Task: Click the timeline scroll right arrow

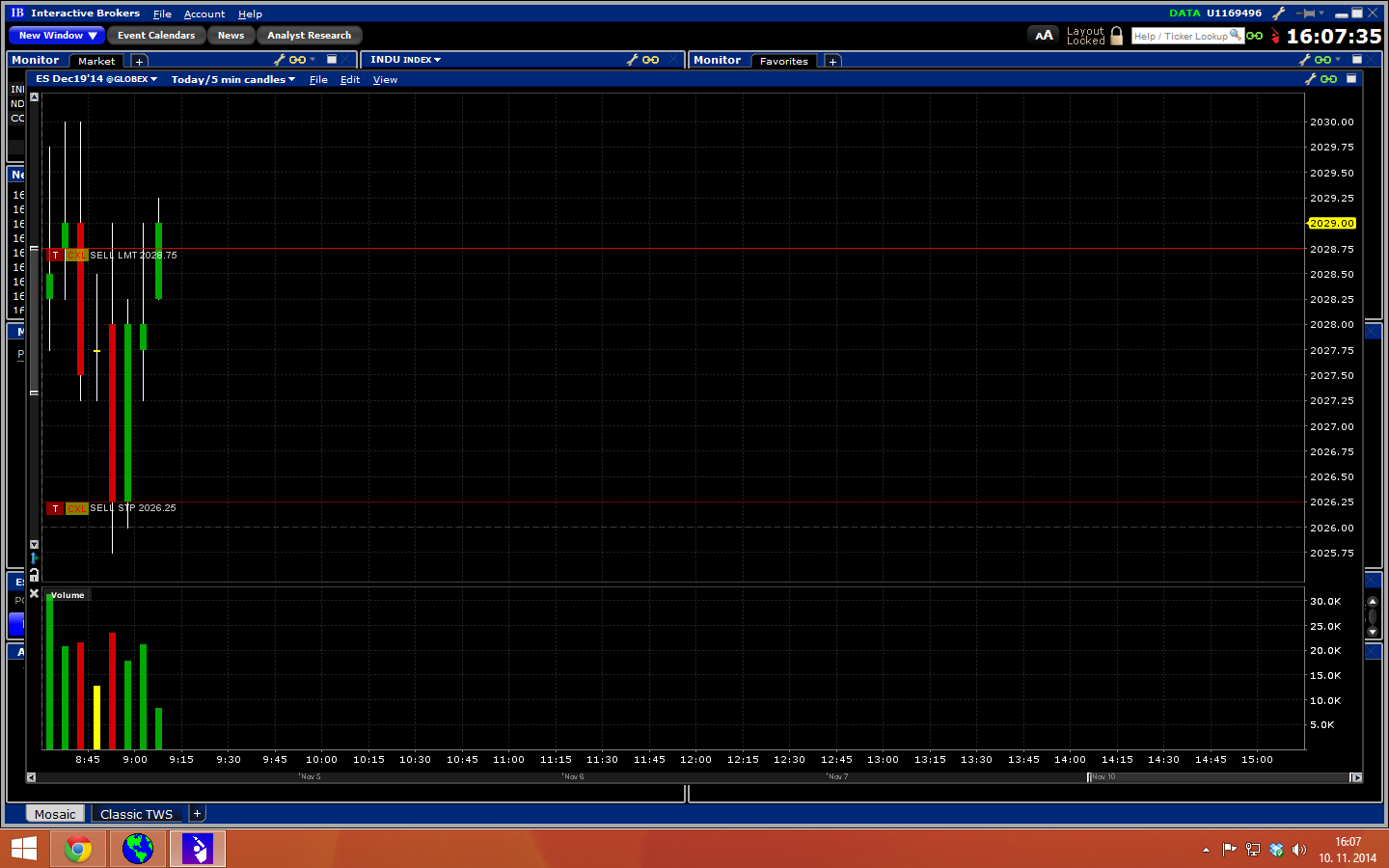Action: [1356, 777]
